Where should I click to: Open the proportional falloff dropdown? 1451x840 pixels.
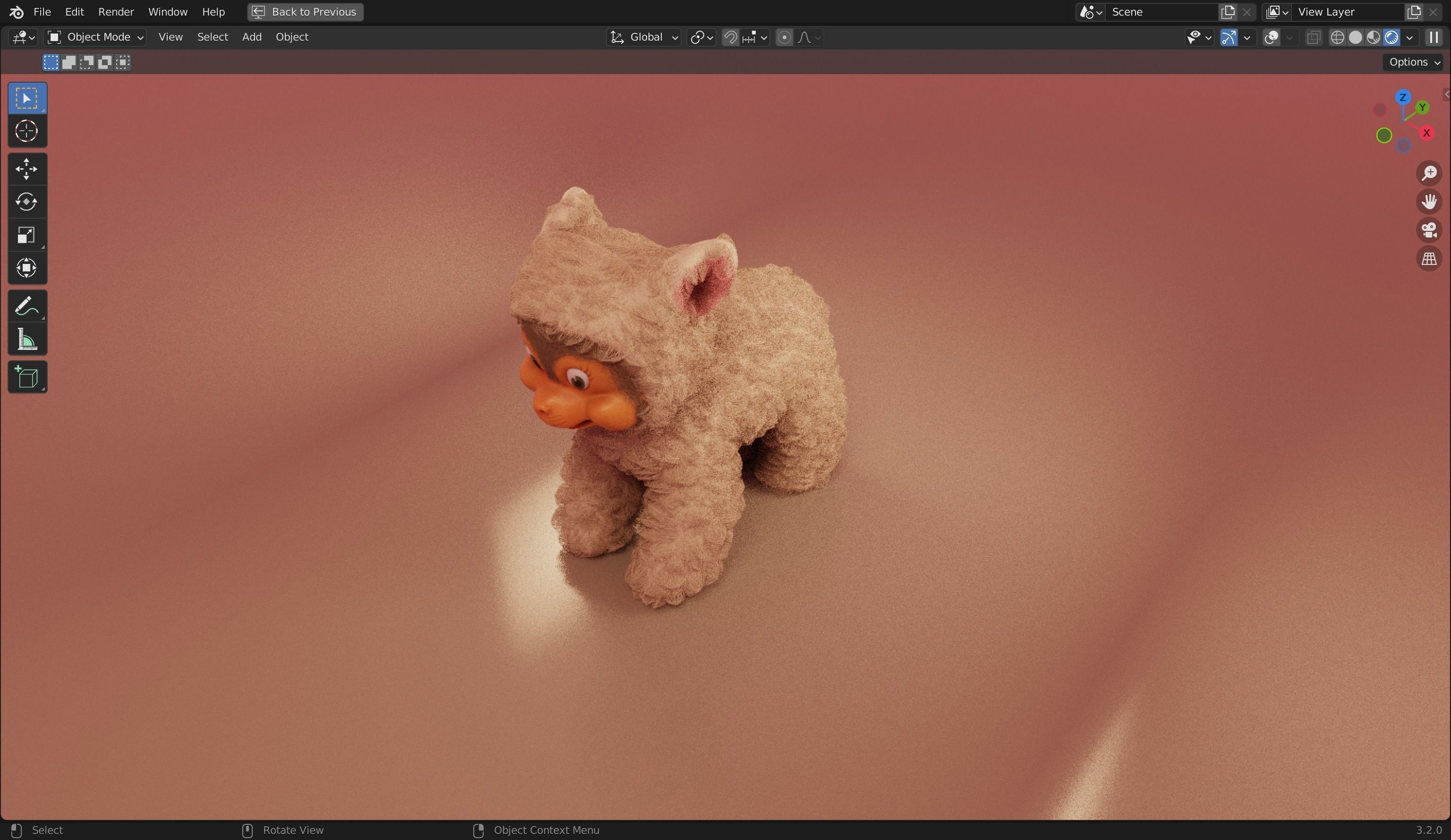tap(809, 37)
